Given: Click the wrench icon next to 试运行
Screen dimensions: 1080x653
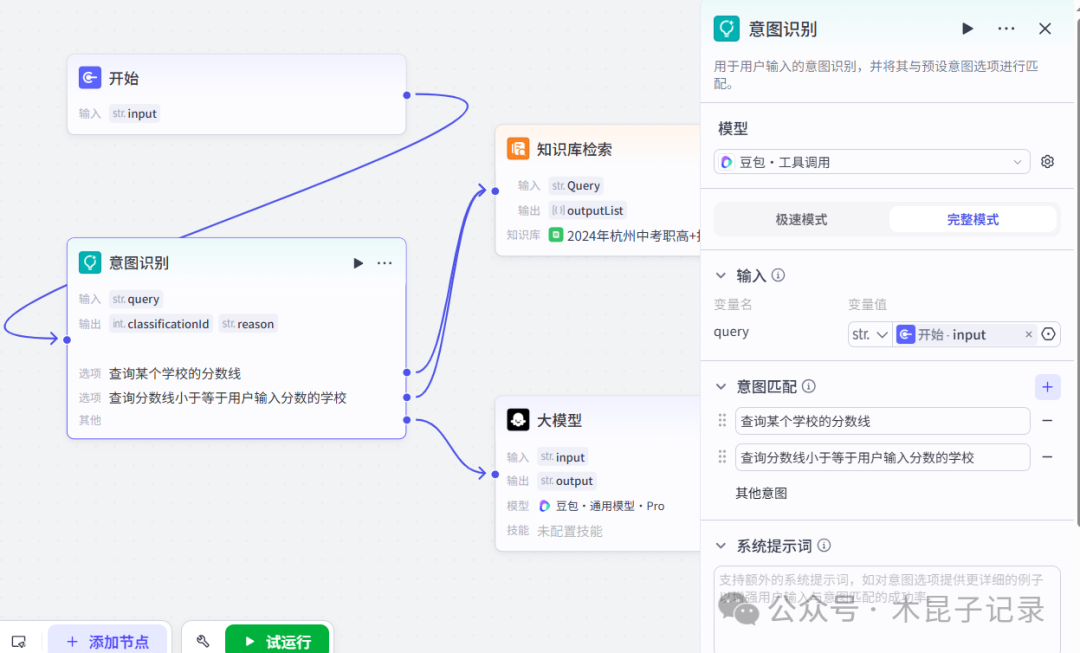Looking at the screenshot, I should pyautogui.click(x=203, y=640).
